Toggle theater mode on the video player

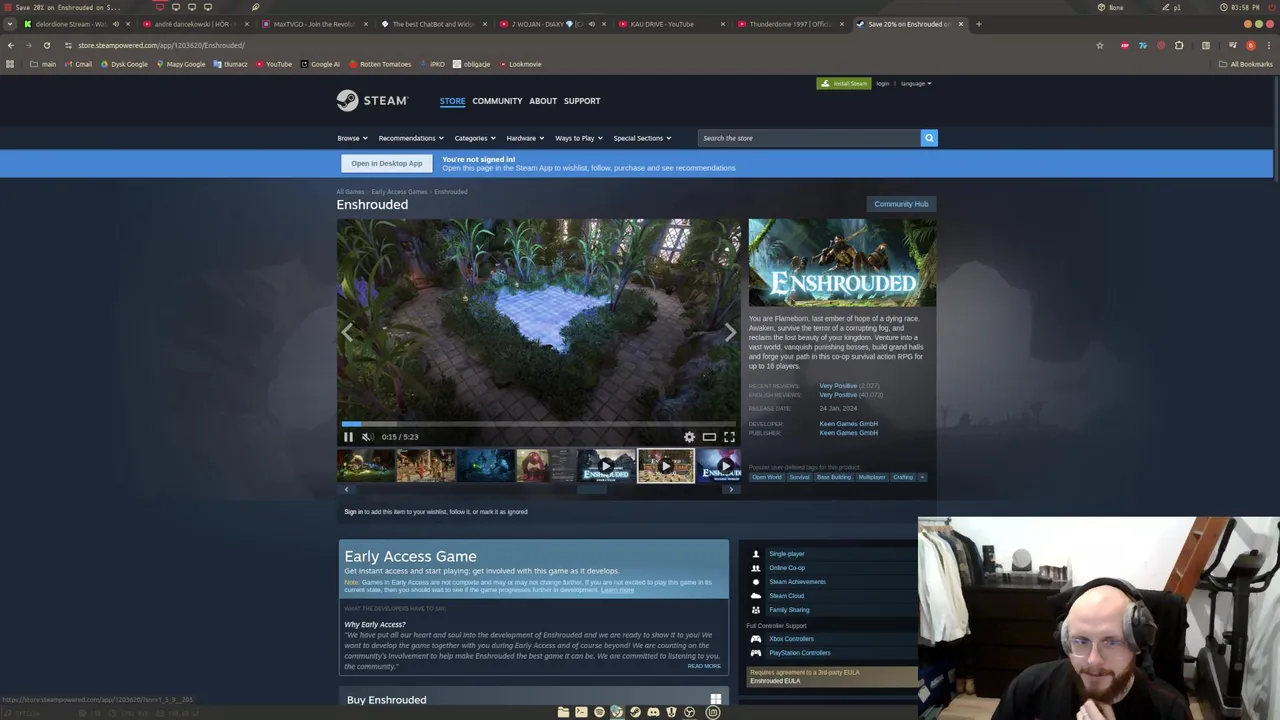(x=709, y=437)
